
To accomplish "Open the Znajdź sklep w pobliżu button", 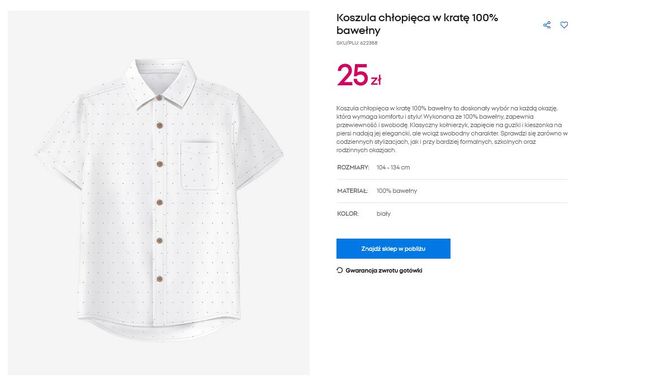I will [393, 249].
